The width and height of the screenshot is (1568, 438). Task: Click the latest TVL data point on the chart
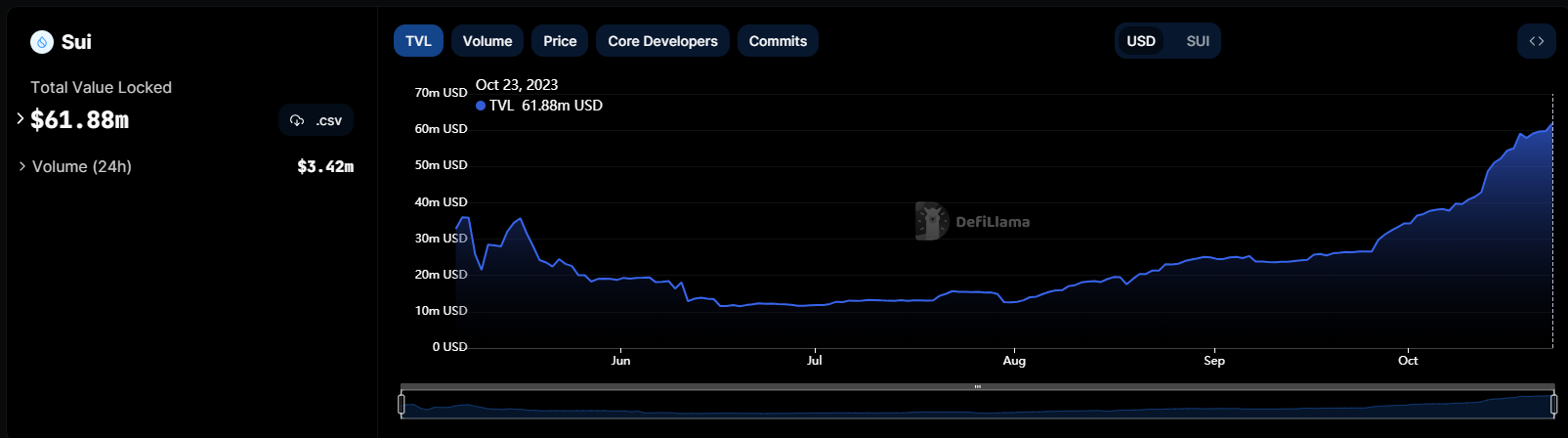point(1552,124)
